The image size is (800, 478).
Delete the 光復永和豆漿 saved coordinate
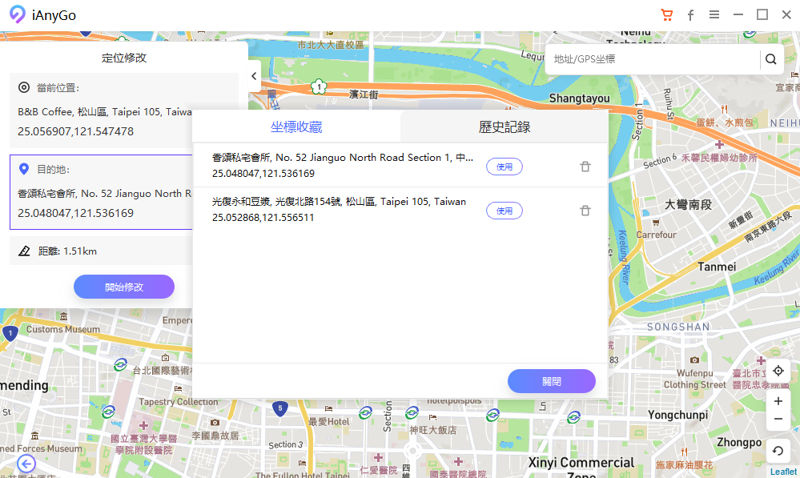585,211
